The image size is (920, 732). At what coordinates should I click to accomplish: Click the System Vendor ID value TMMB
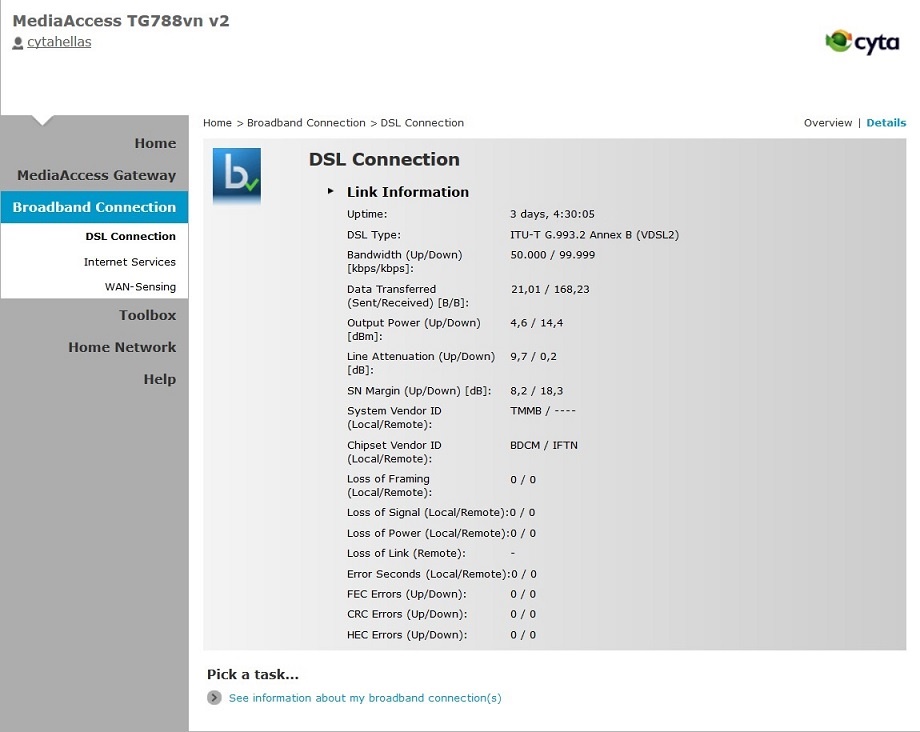point(543,411)
